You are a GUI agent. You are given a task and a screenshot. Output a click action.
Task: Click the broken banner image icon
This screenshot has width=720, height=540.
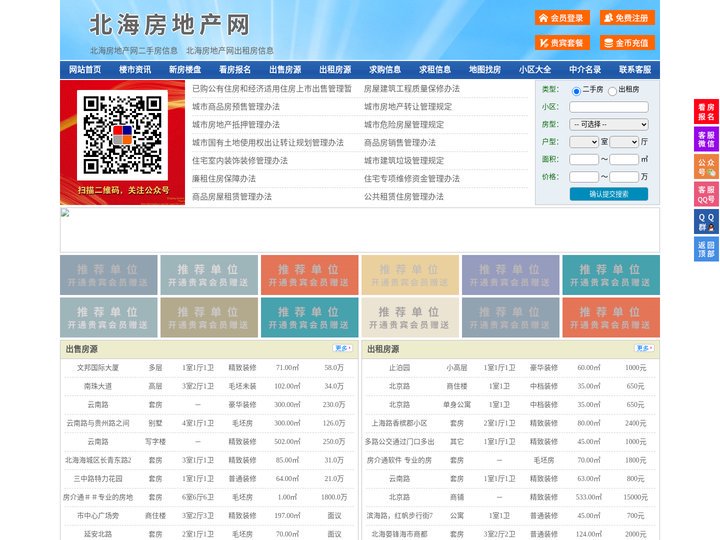[x=65, y=213]
